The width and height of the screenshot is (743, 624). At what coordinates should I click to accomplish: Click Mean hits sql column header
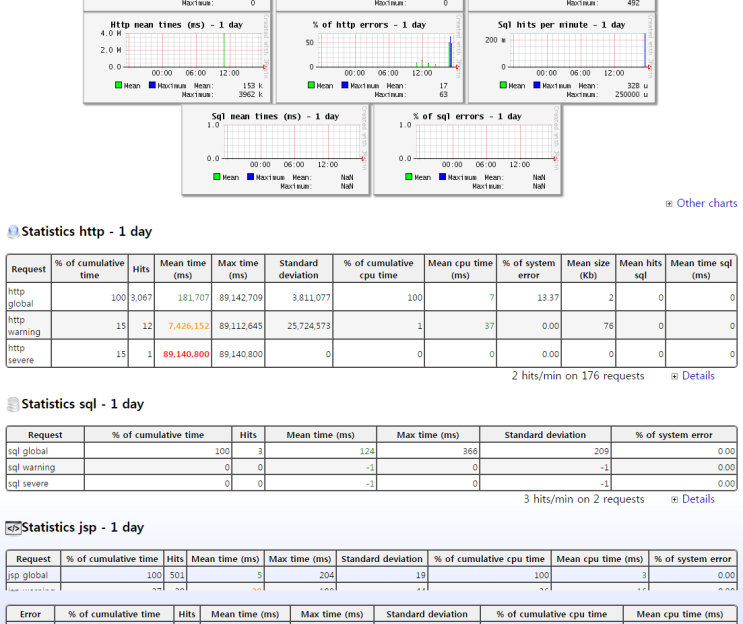pyautogui.click(x=640, y=269)
